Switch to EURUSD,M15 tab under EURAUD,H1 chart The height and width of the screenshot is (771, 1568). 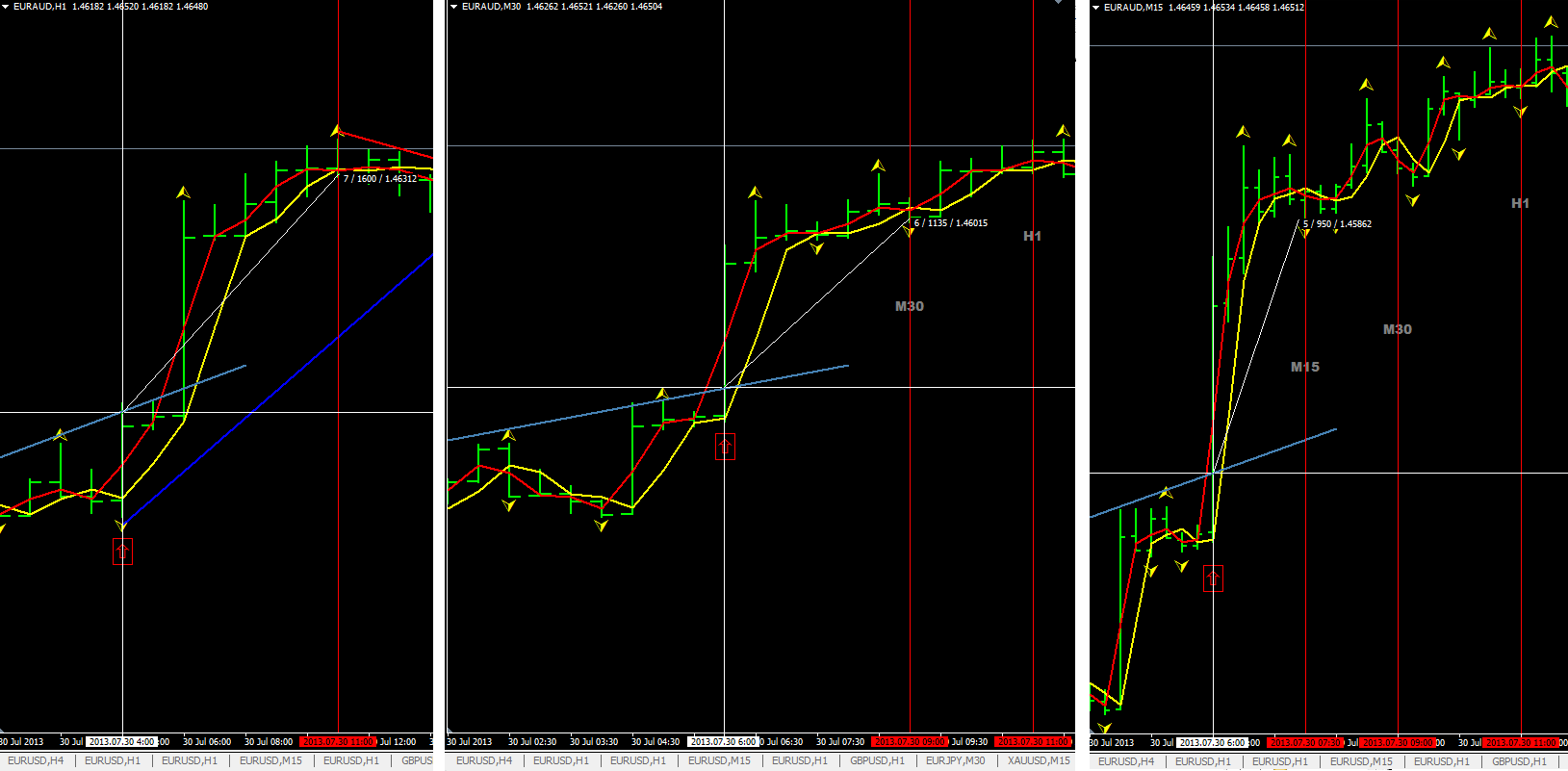(x=270, y=760)
